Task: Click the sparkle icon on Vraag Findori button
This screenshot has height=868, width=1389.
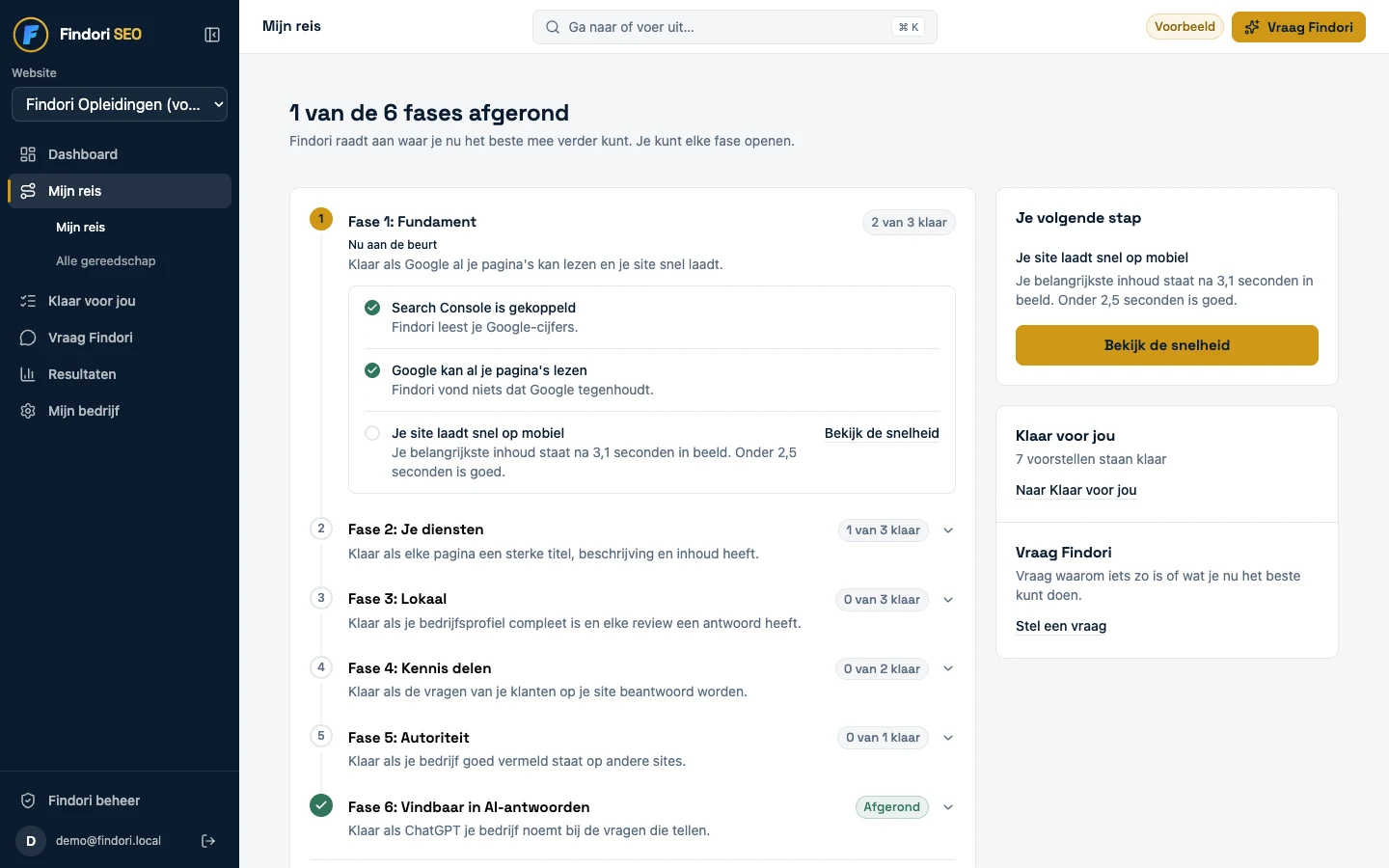Action: 1252,27
